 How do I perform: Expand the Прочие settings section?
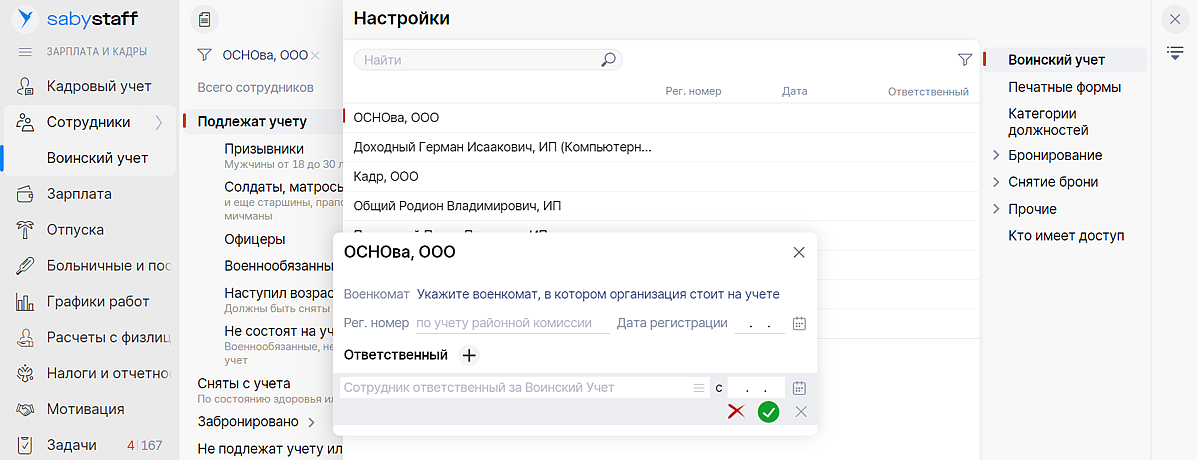click(996, 209)
